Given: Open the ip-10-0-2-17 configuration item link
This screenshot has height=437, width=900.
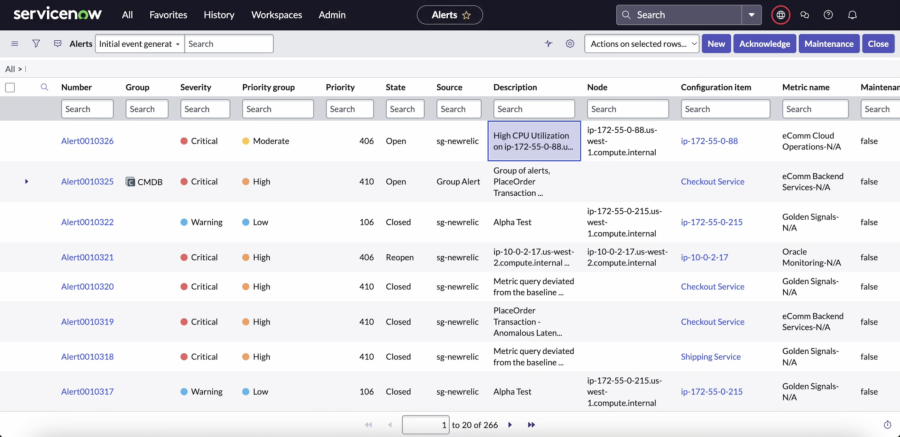Looking at the screenshot, I should [x=704, y=257].
